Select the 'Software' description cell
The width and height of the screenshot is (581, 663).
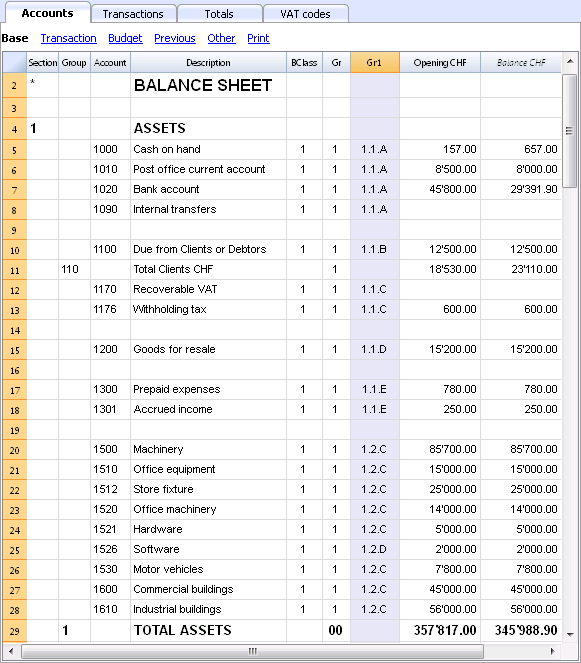coord(208,549)
